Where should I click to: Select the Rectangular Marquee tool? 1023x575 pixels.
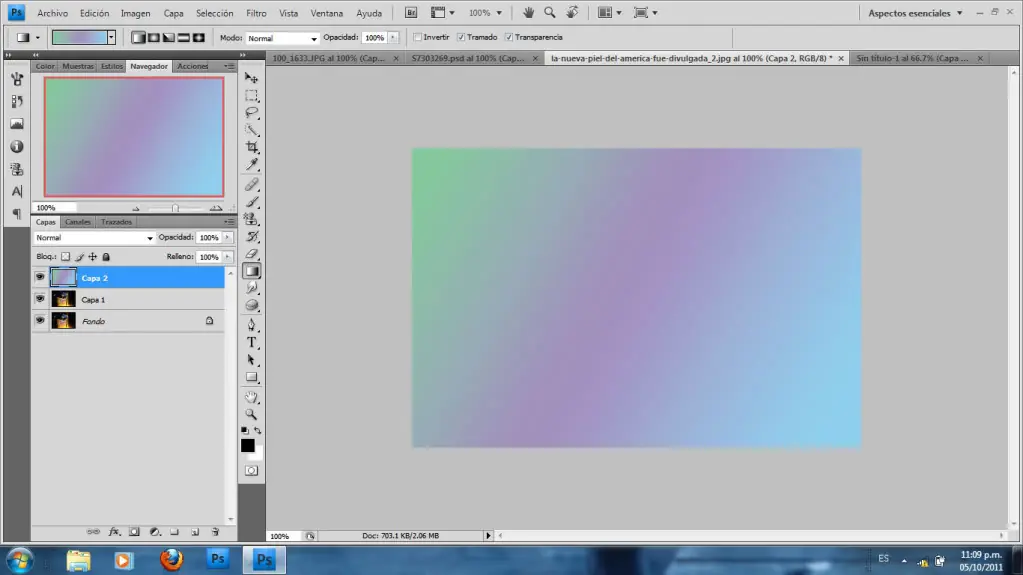pos(251,95)
